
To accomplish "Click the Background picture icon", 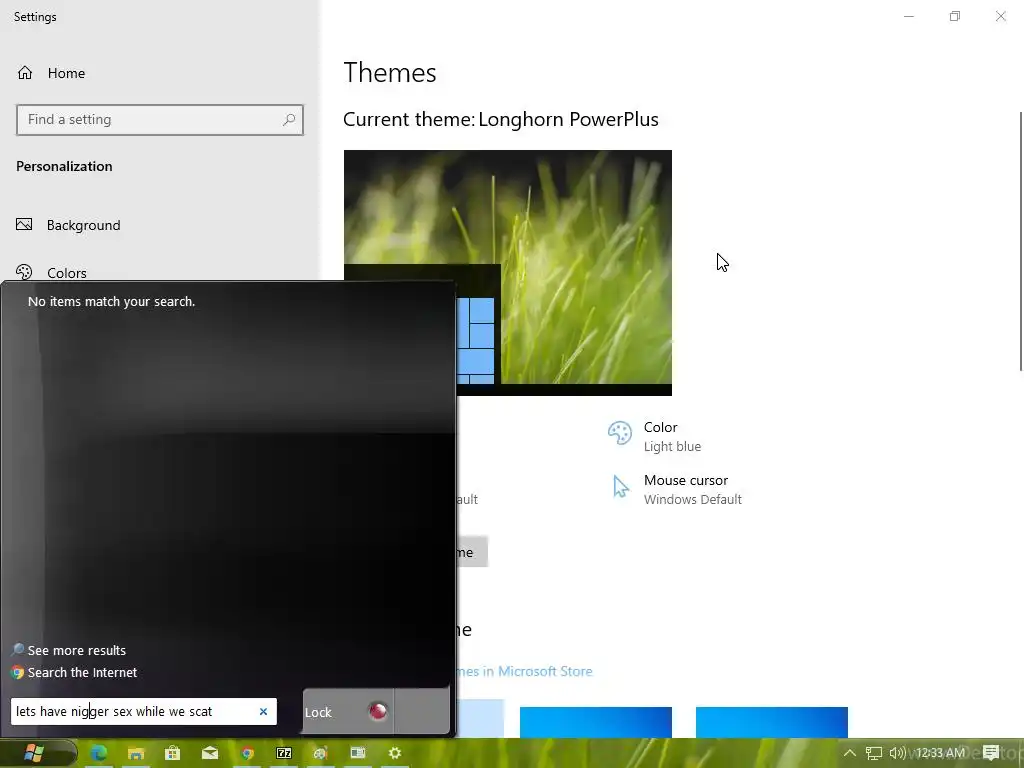I will [24, 225].
